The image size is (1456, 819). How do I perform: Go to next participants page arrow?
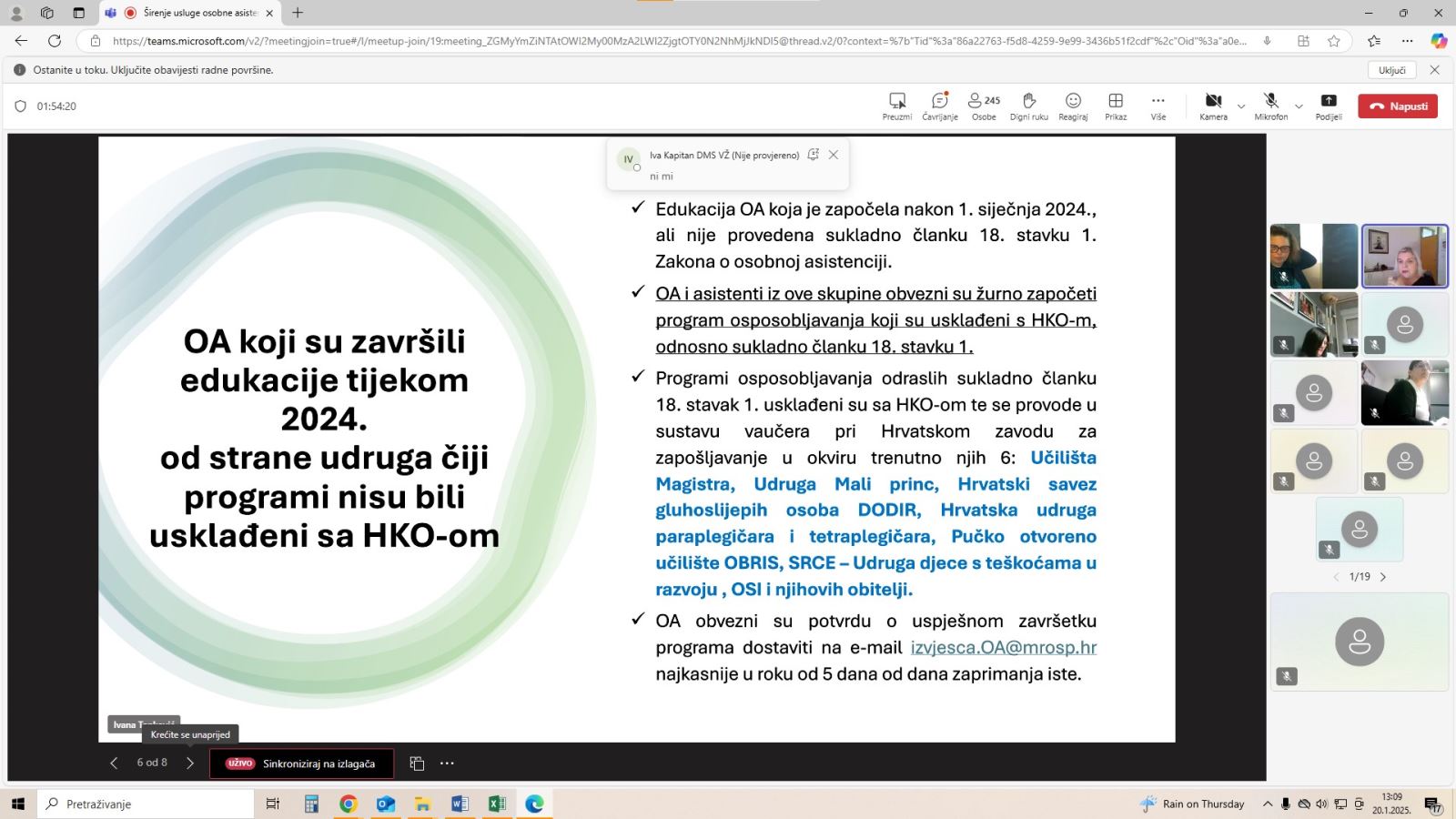tap(1383, 577)
